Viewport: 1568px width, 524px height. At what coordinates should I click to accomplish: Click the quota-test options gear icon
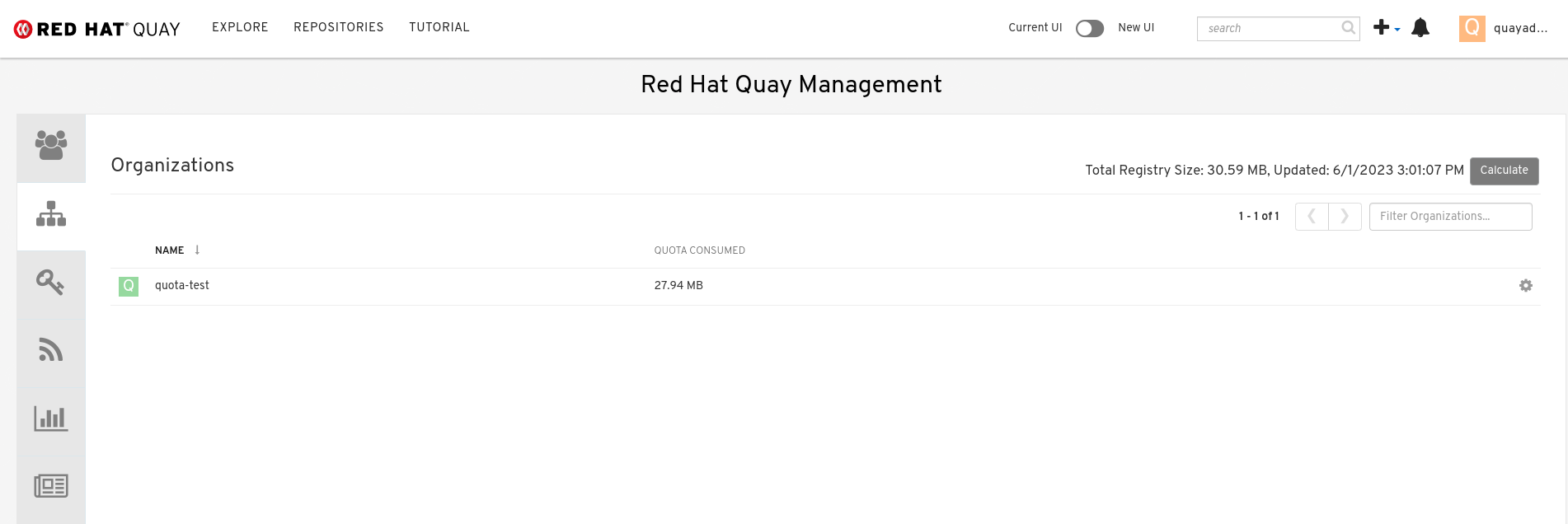(x=1525, y=285)
